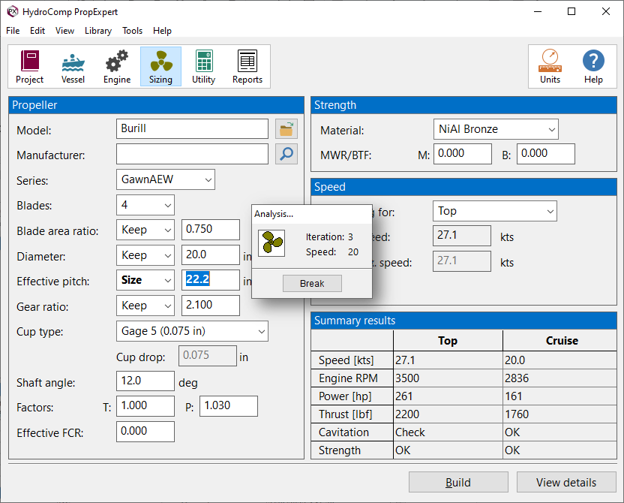Viewport: 624px width, 503px height.
Task: Click the Diameter value field 20.0
Action: tap(211, 255)
